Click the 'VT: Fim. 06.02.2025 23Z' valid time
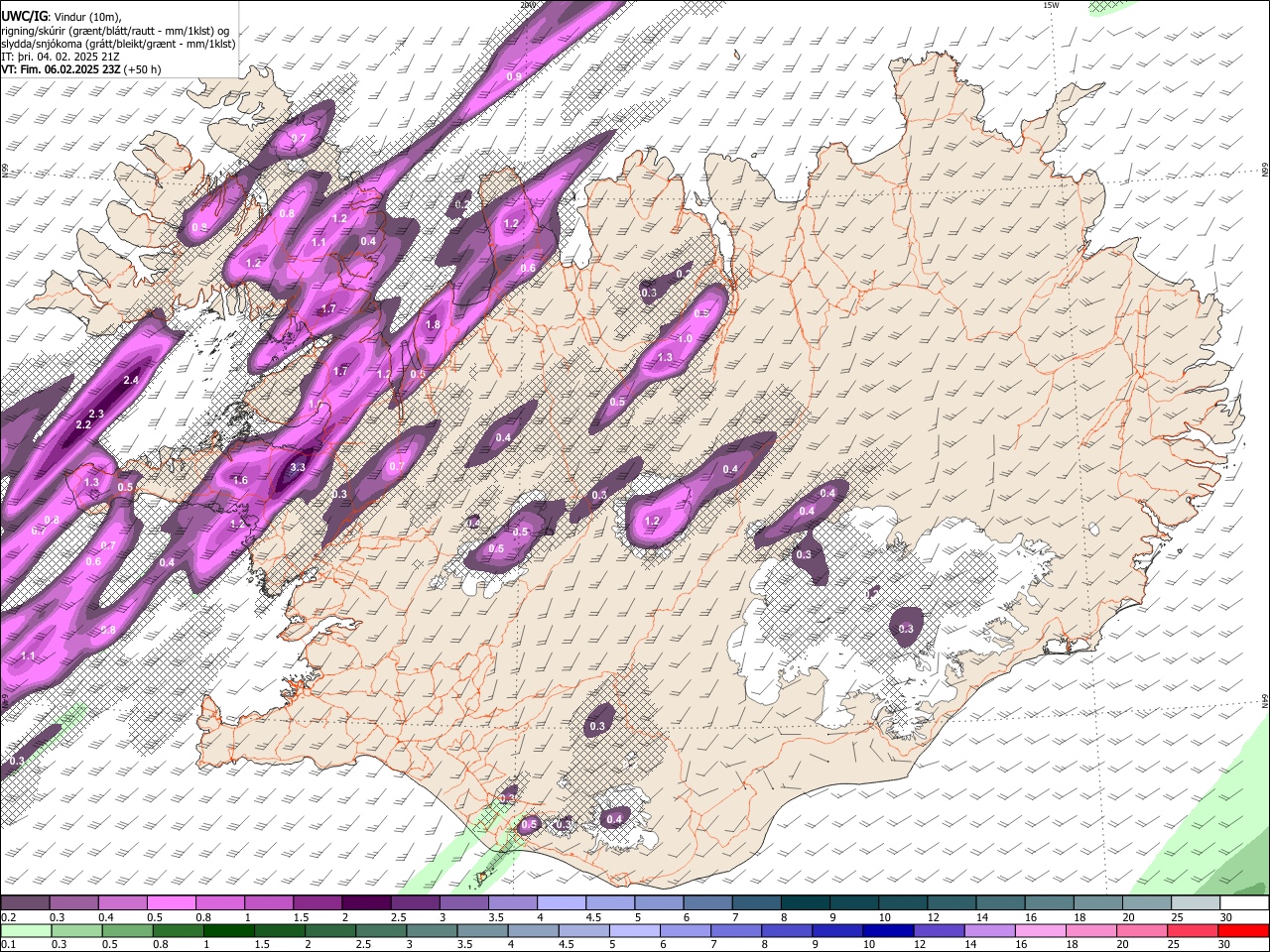 tap(61, 69)
